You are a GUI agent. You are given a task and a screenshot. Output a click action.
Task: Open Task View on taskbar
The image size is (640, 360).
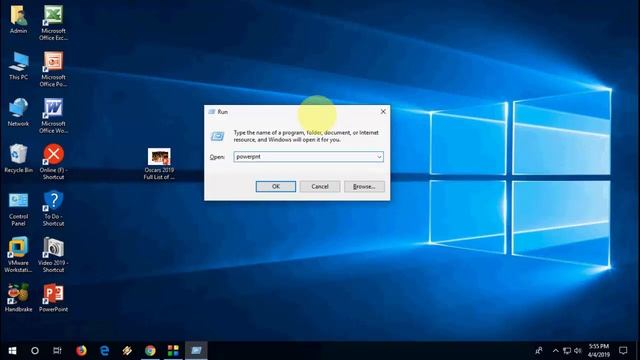(x=57, y=351)
